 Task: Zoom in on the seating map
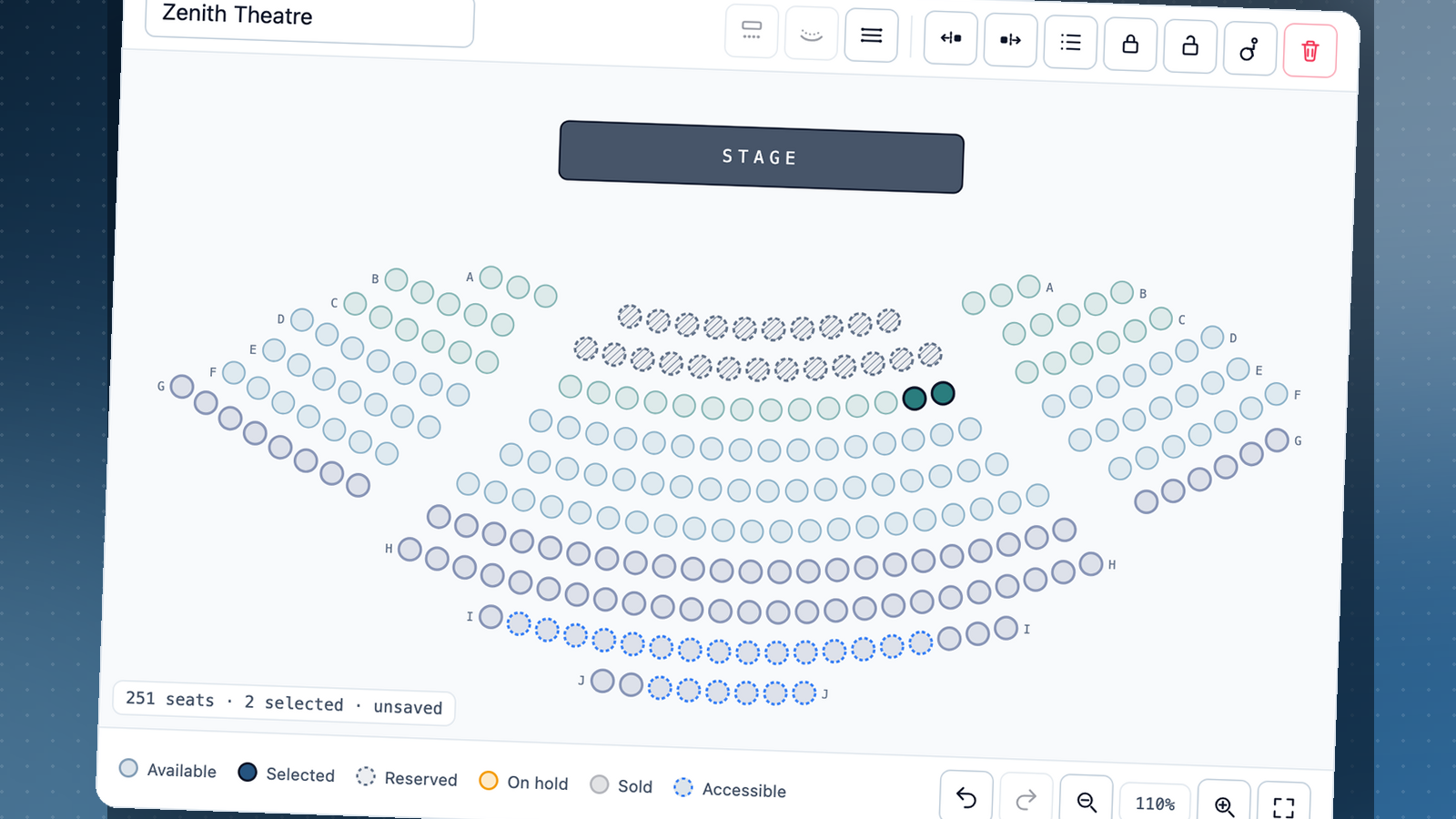(x=1224, y=806)
